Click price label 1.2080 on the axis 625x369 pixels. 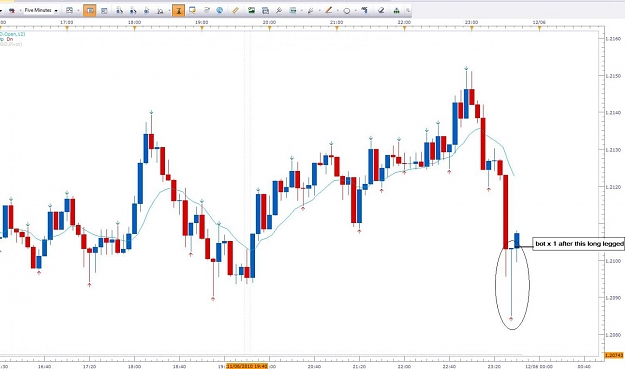(613, 335)
